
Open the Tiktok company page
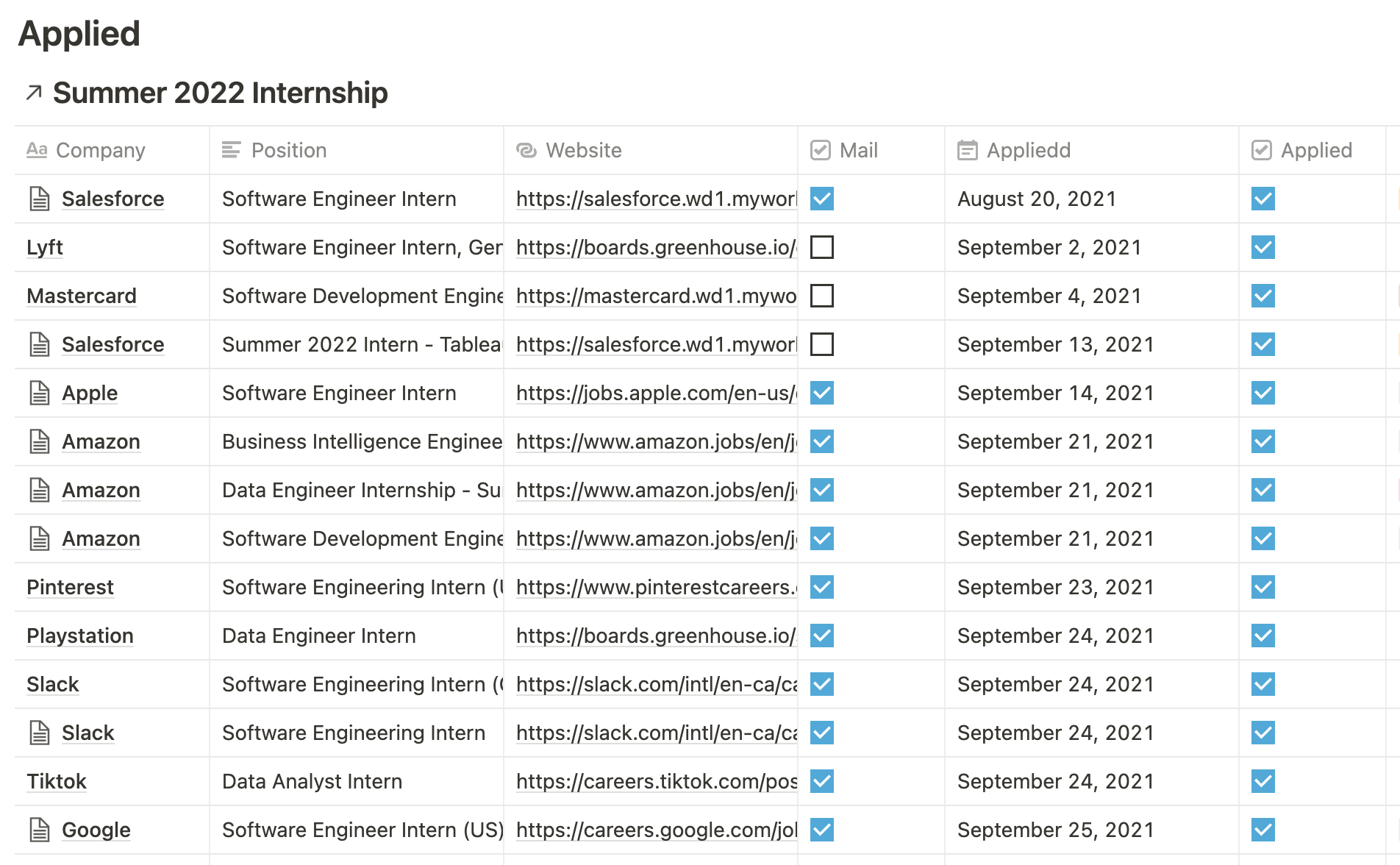click(x=57, y=781)
